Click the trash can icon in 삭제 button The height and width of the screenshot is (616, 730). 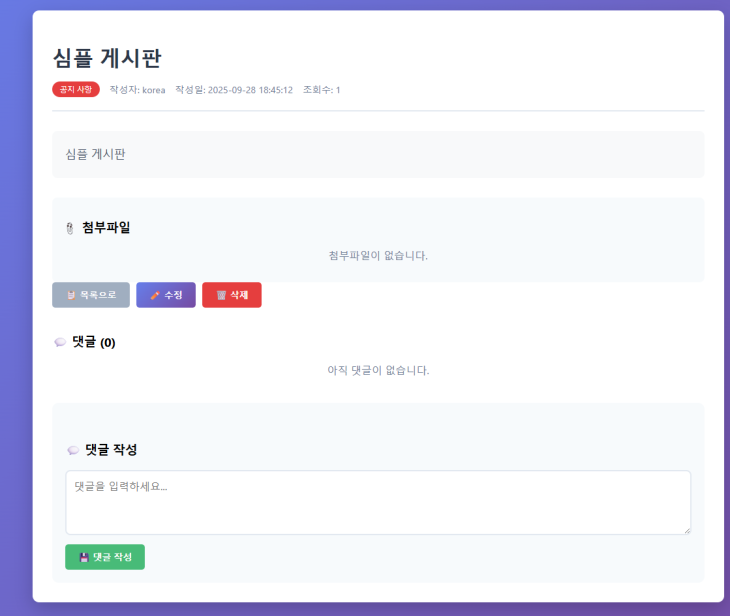[221, 295]
